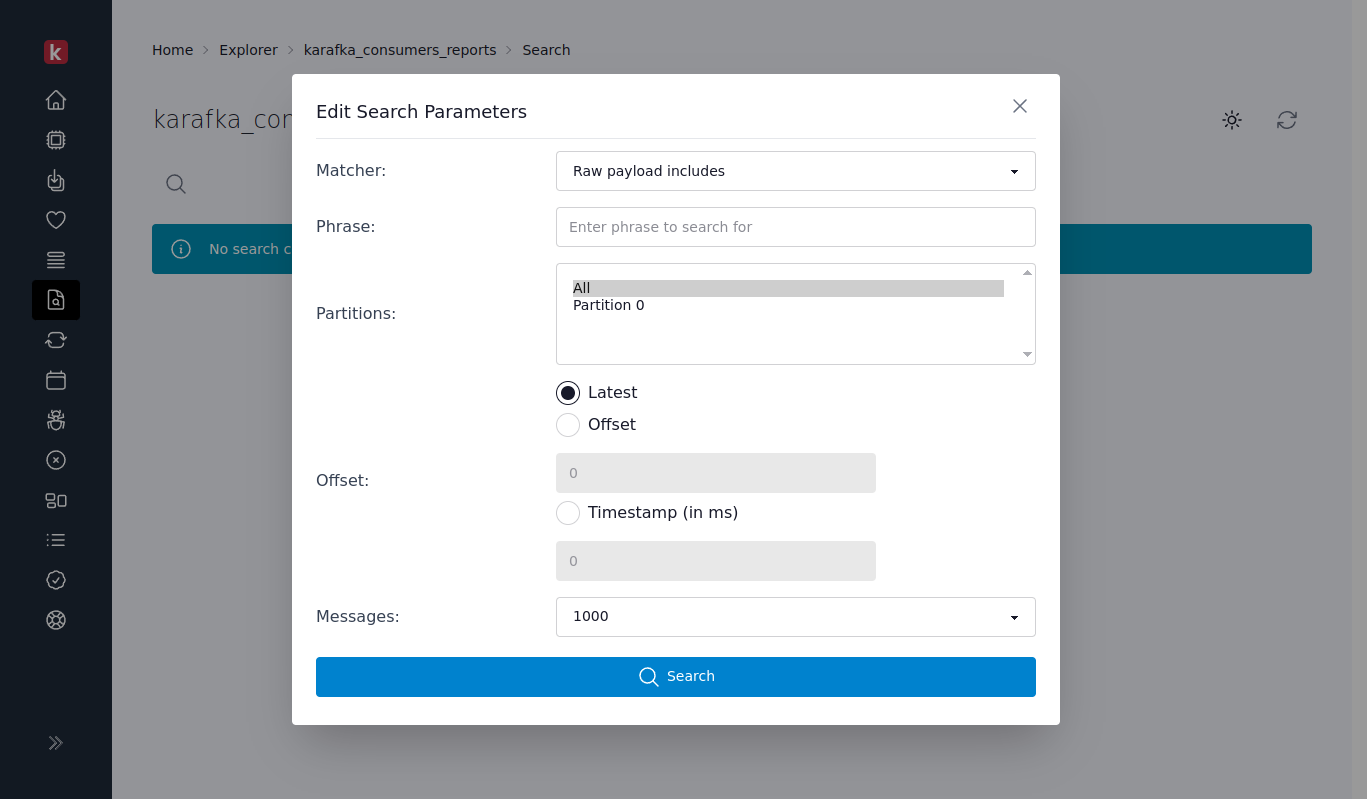Click the blue Search button
The width and height of the screenshot is (1367, 799).
click(675, 677)
